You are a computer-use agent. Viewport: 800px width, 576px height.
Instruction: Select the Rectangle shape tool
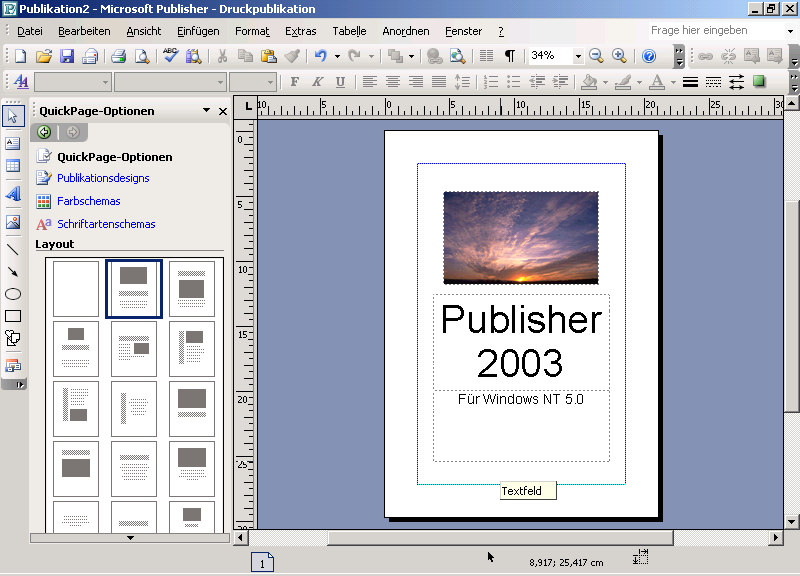[x=13, y=317]
